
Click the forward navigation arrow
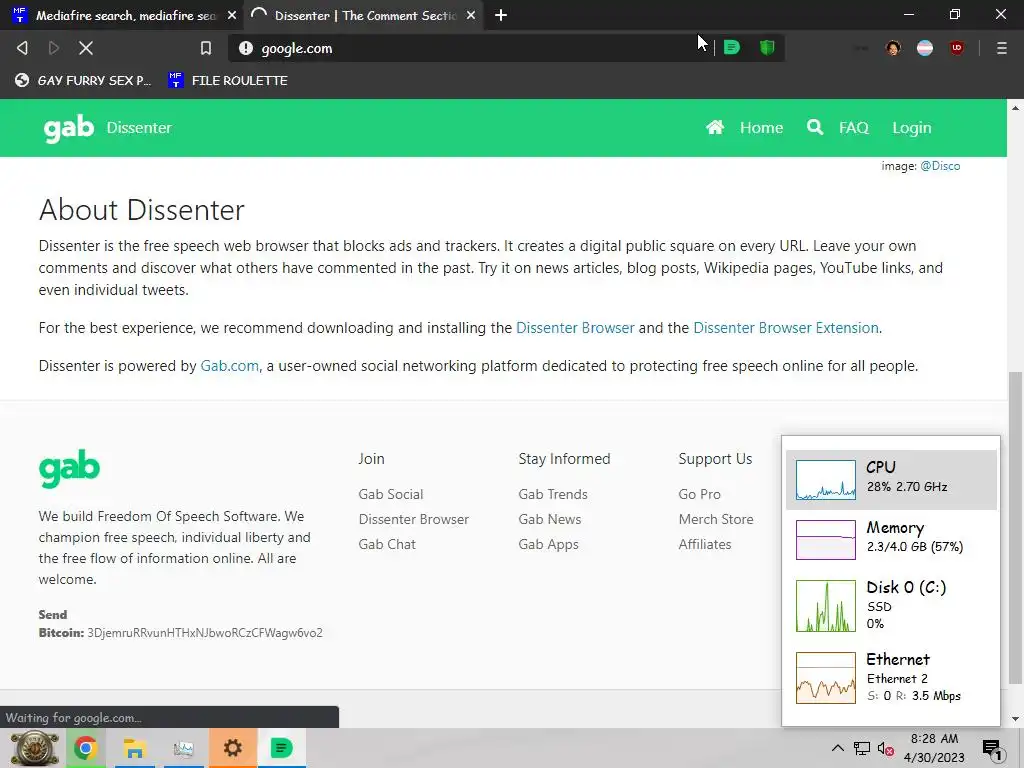click(54, 48)
